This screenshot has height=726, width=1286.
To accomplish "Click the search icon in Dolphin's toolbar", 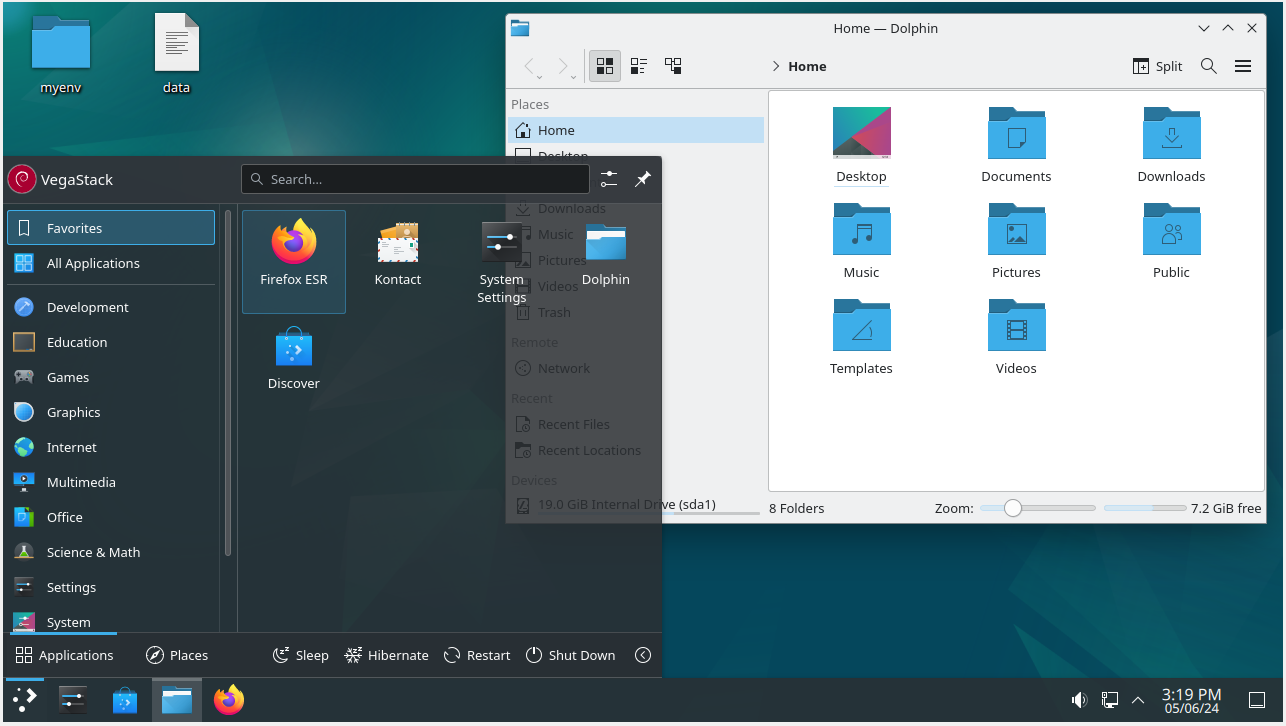I will (1208, 66).
